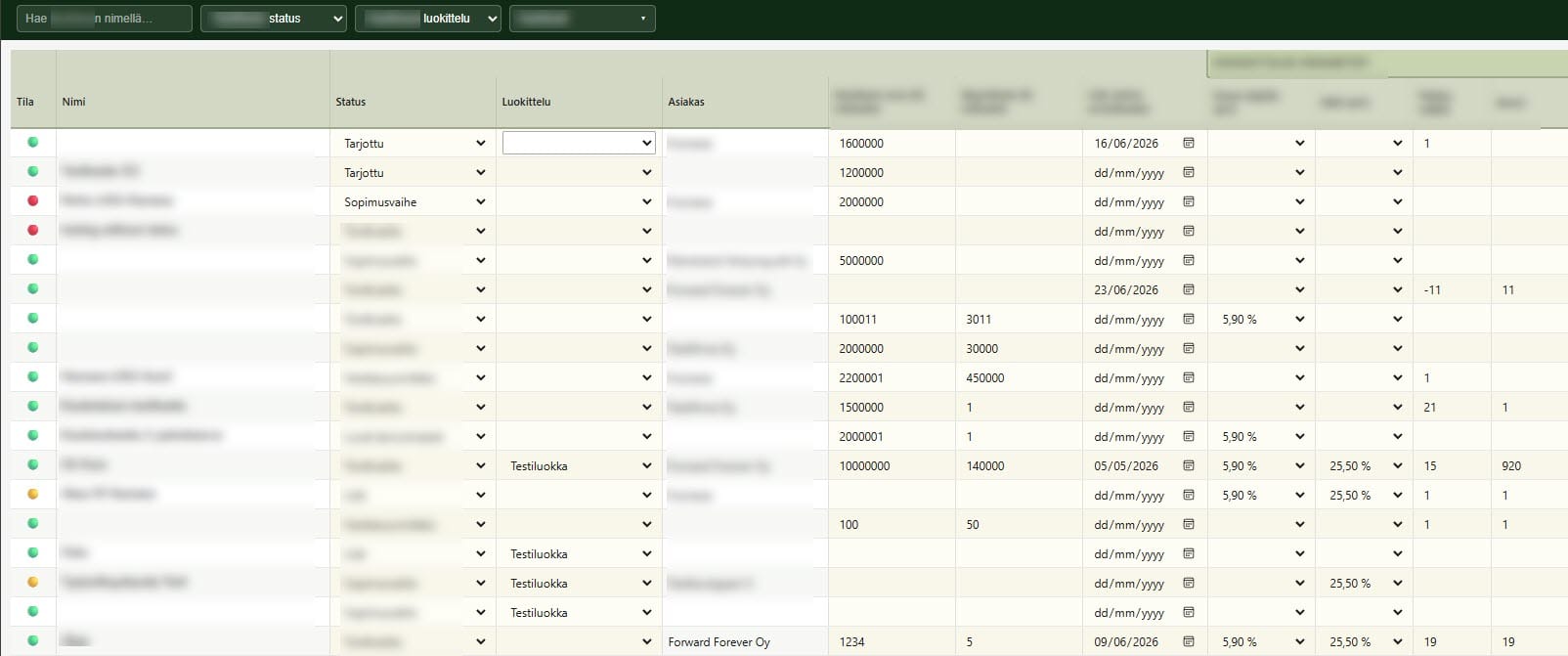
Task: Click the Nimi column header
Action: coord(73,102)
